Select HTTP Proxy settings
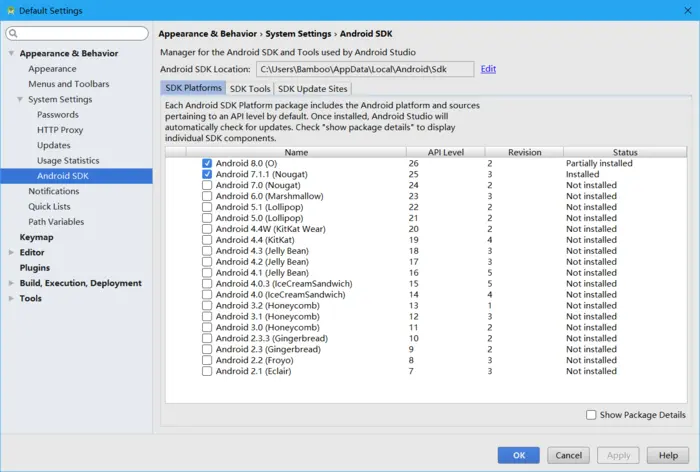This screenshot has height=472, width=700. point(60,130)
